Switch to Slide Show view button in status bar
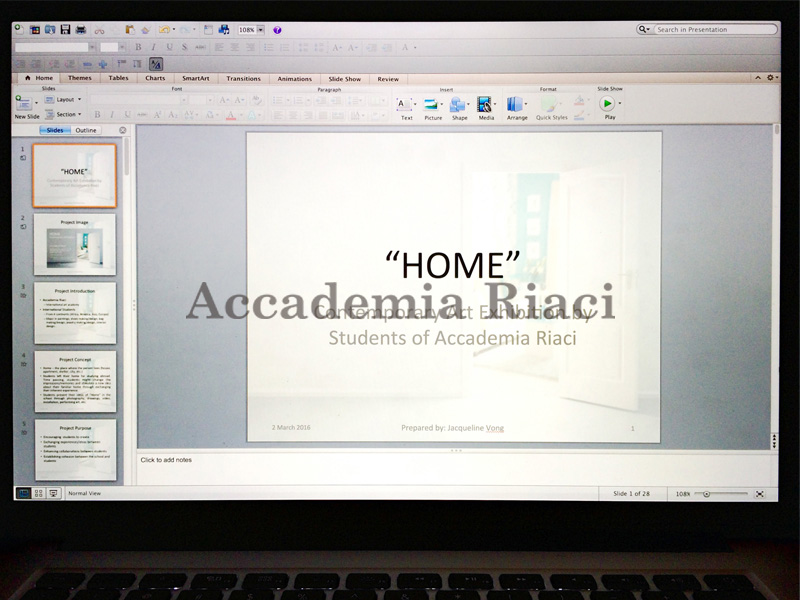800x600 pixels. [53, 493]
